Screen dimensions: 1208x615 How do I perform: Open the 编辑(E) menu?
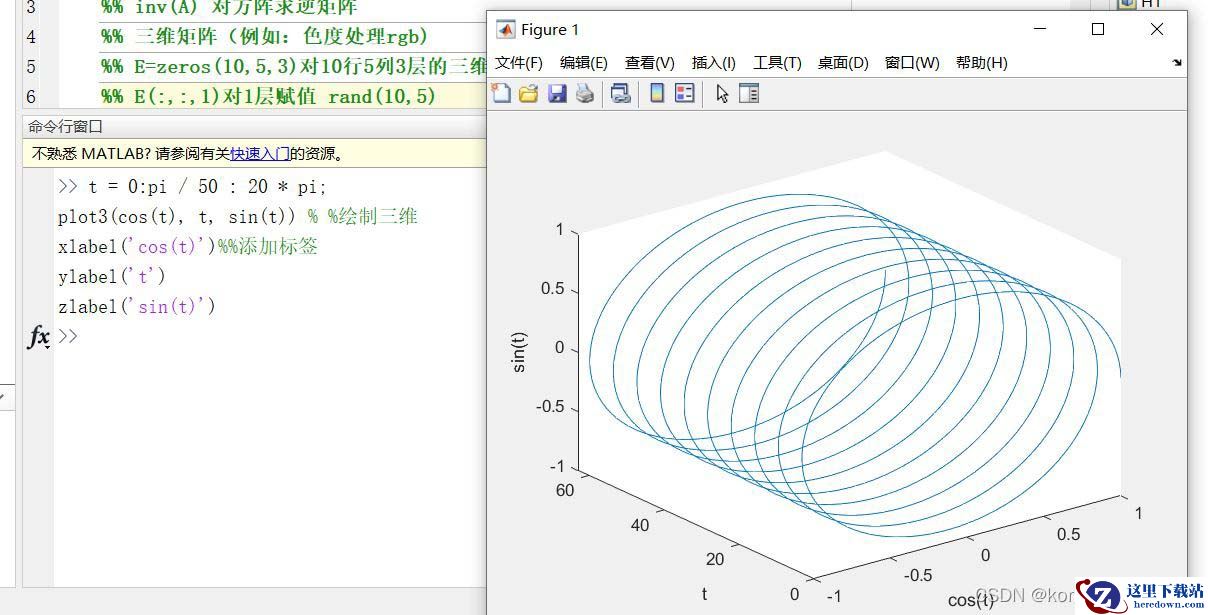(x=583, y=63)
